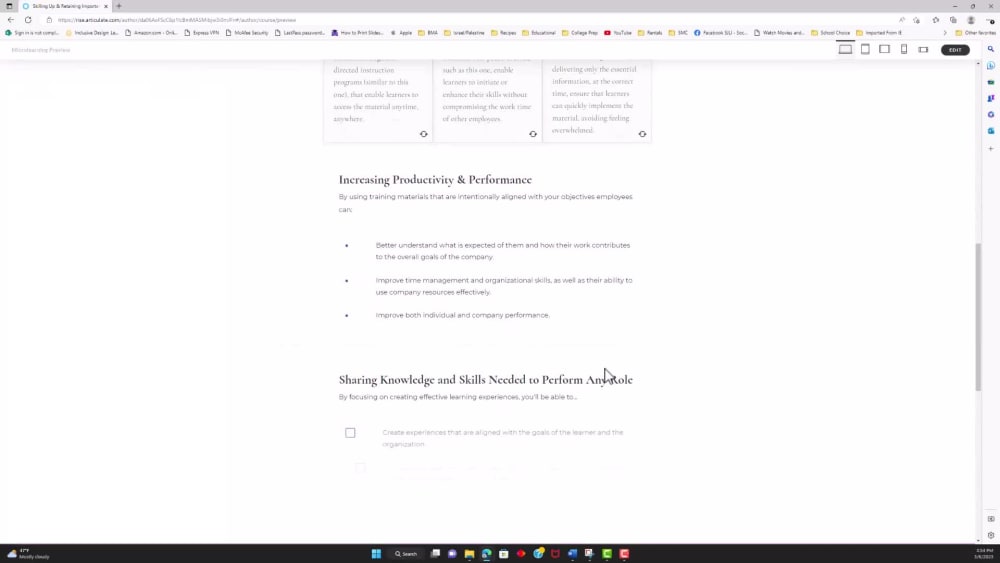Click the read aloud icon in address bar
1000x563 pixels.
(x=902, y=20)
